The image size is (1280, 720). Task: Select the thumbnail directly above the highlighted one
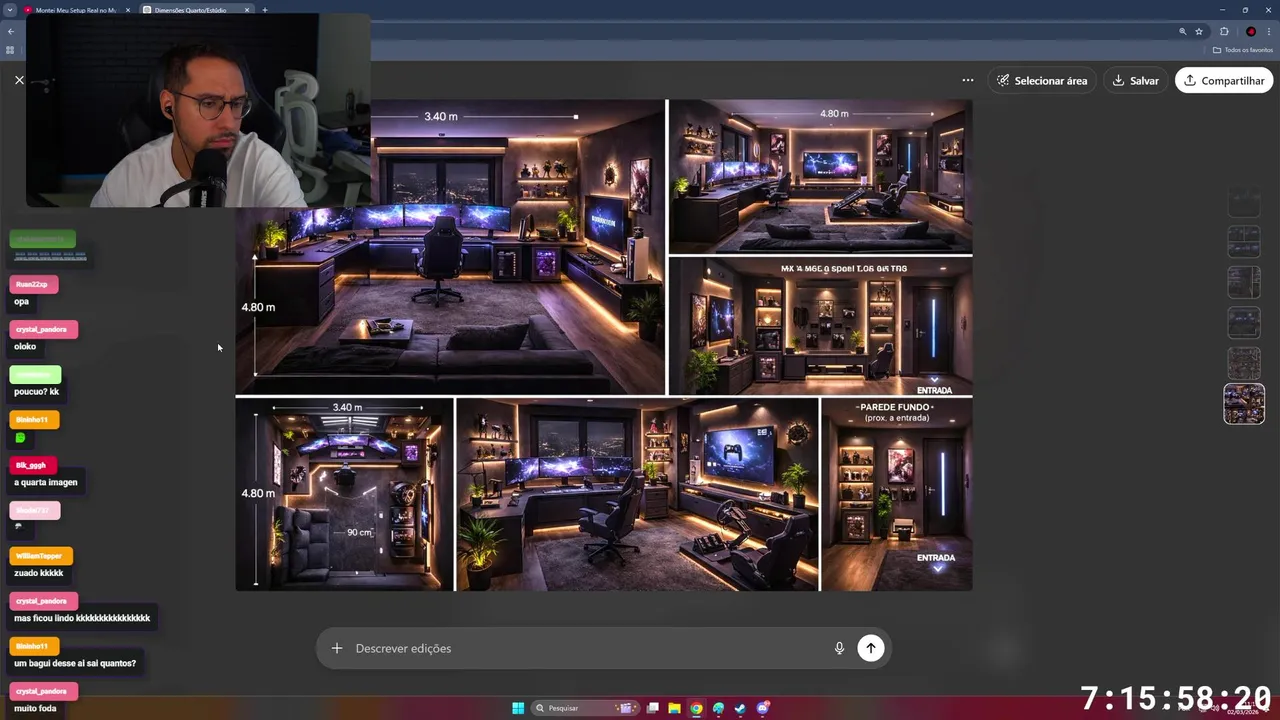(1244, 363)
